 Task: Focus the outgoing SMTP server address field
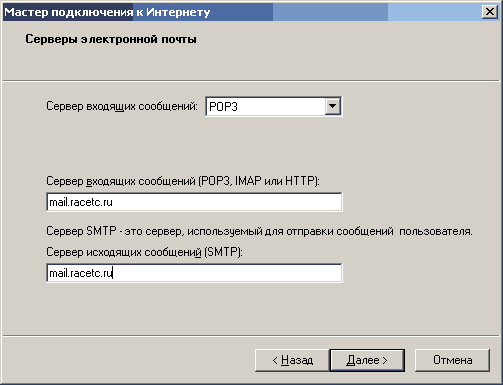coord(194,273)
